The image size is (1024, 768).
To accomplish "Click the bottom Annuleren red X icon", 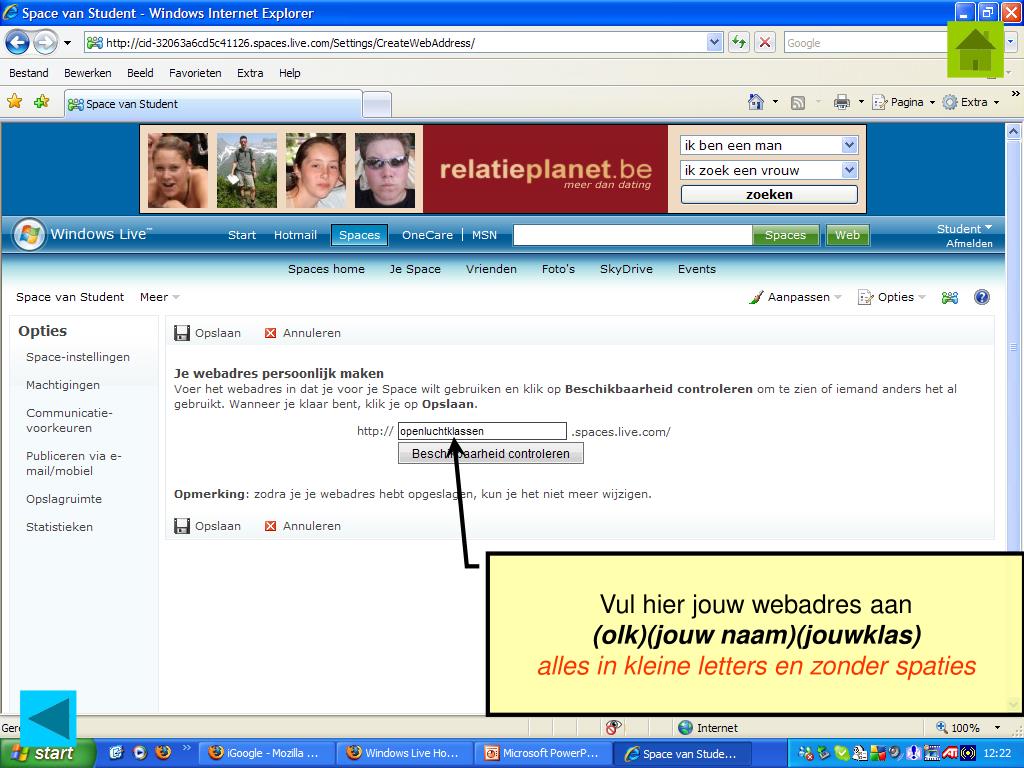I will [270, 526].
